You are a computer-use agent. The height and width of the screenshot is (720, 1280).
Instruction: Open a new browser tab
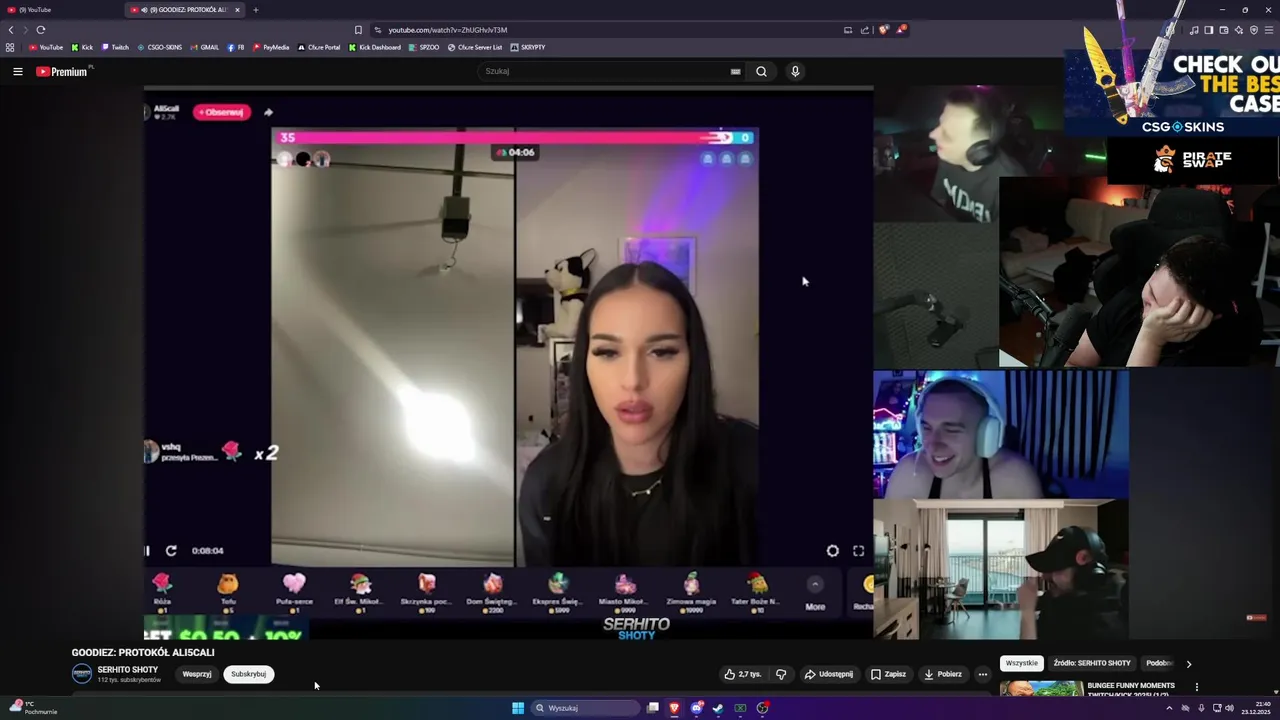coord(255,10)
